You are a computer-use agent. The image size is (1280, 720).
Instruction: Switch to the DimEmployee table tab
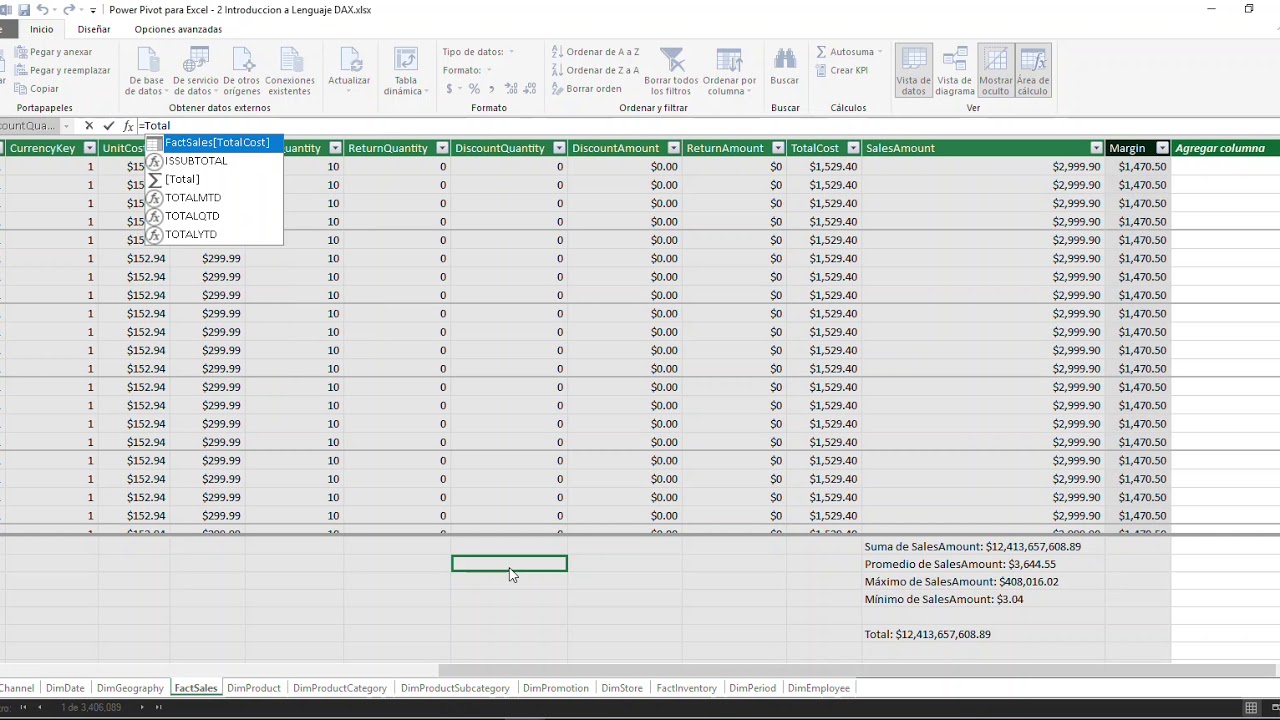819,688
